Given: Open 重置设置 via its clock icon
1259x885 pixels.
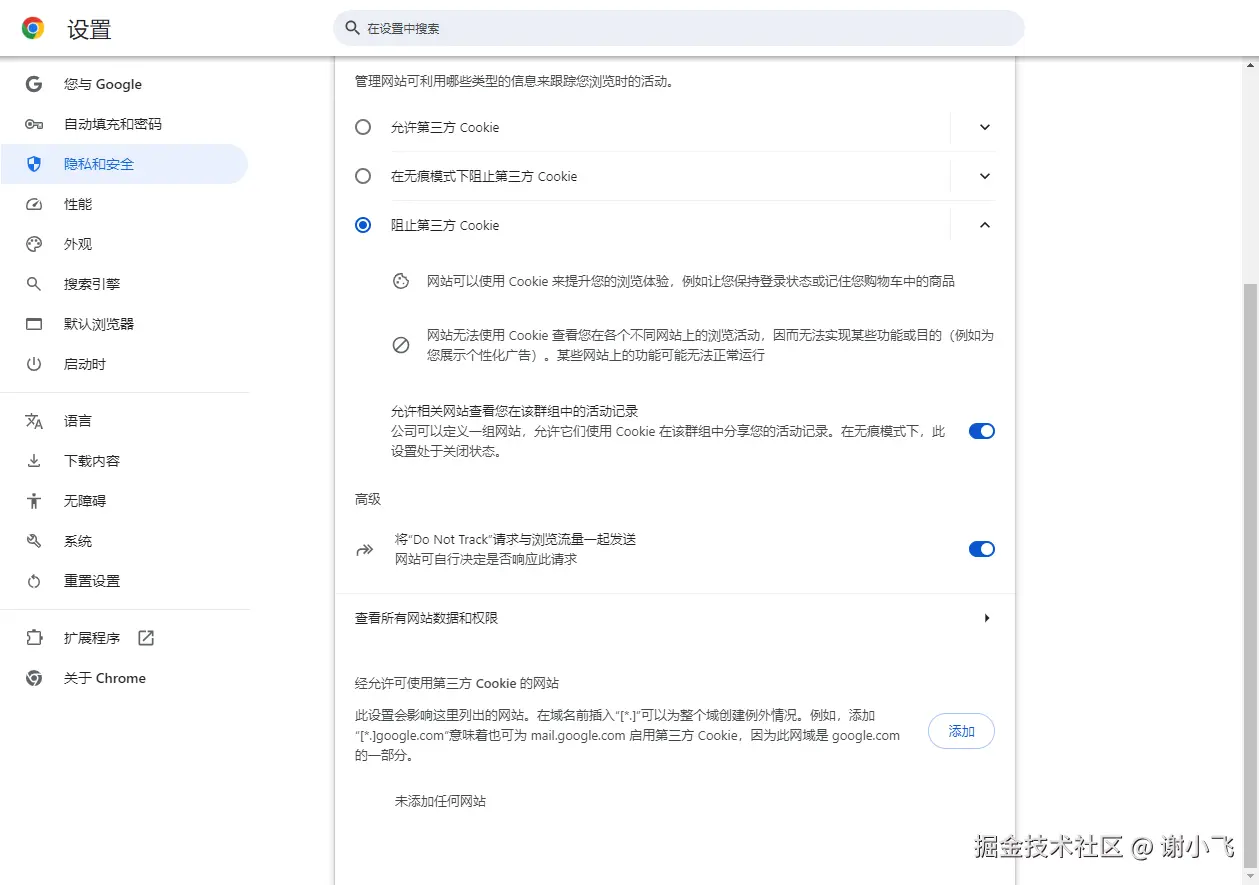Looking at the screenshot, I should (x=33, y=580).
